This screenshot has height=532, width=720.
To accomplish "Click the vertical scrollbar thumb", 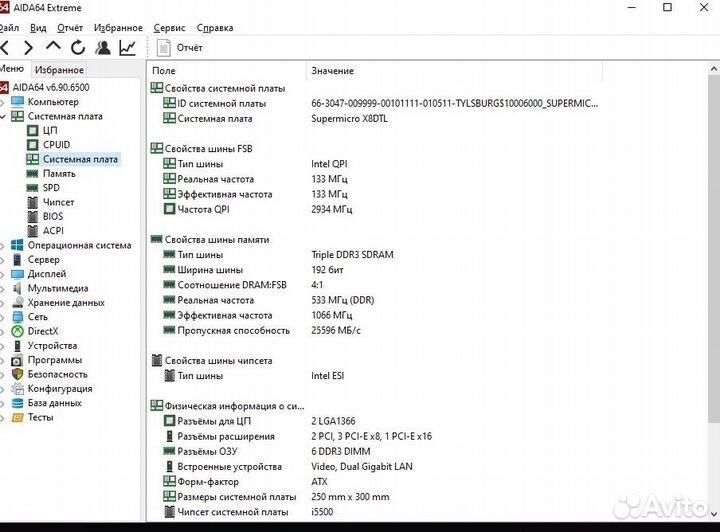I will pyautogui.click(x=714, y=250).
